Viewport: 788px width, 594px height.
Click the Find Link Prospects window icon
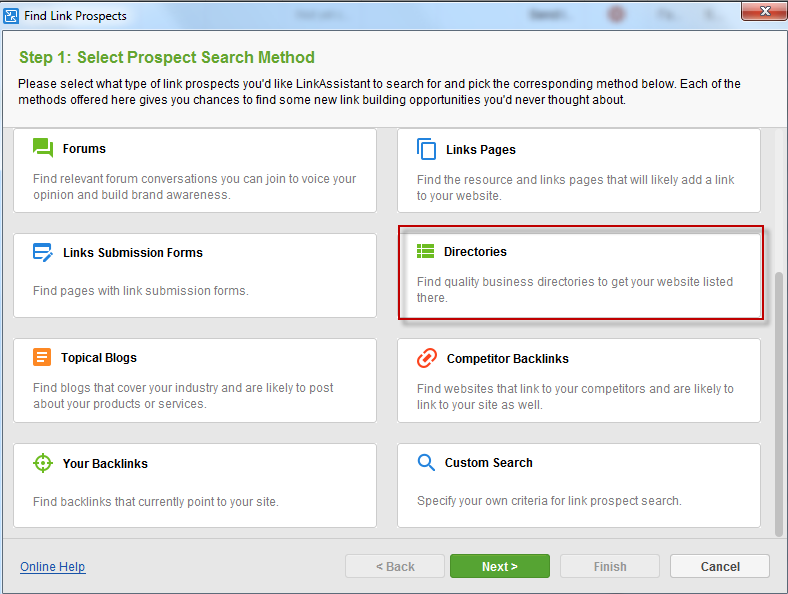(x=11, y=16)
